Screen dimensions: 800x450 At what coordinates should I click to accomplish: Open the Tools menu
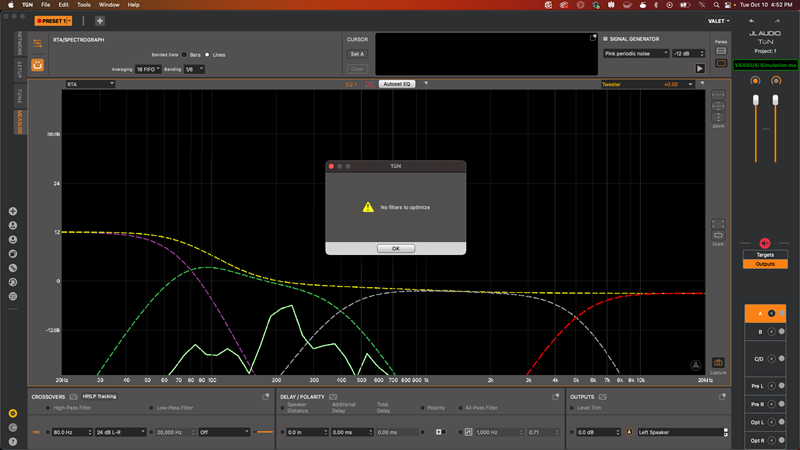point(84,5)
